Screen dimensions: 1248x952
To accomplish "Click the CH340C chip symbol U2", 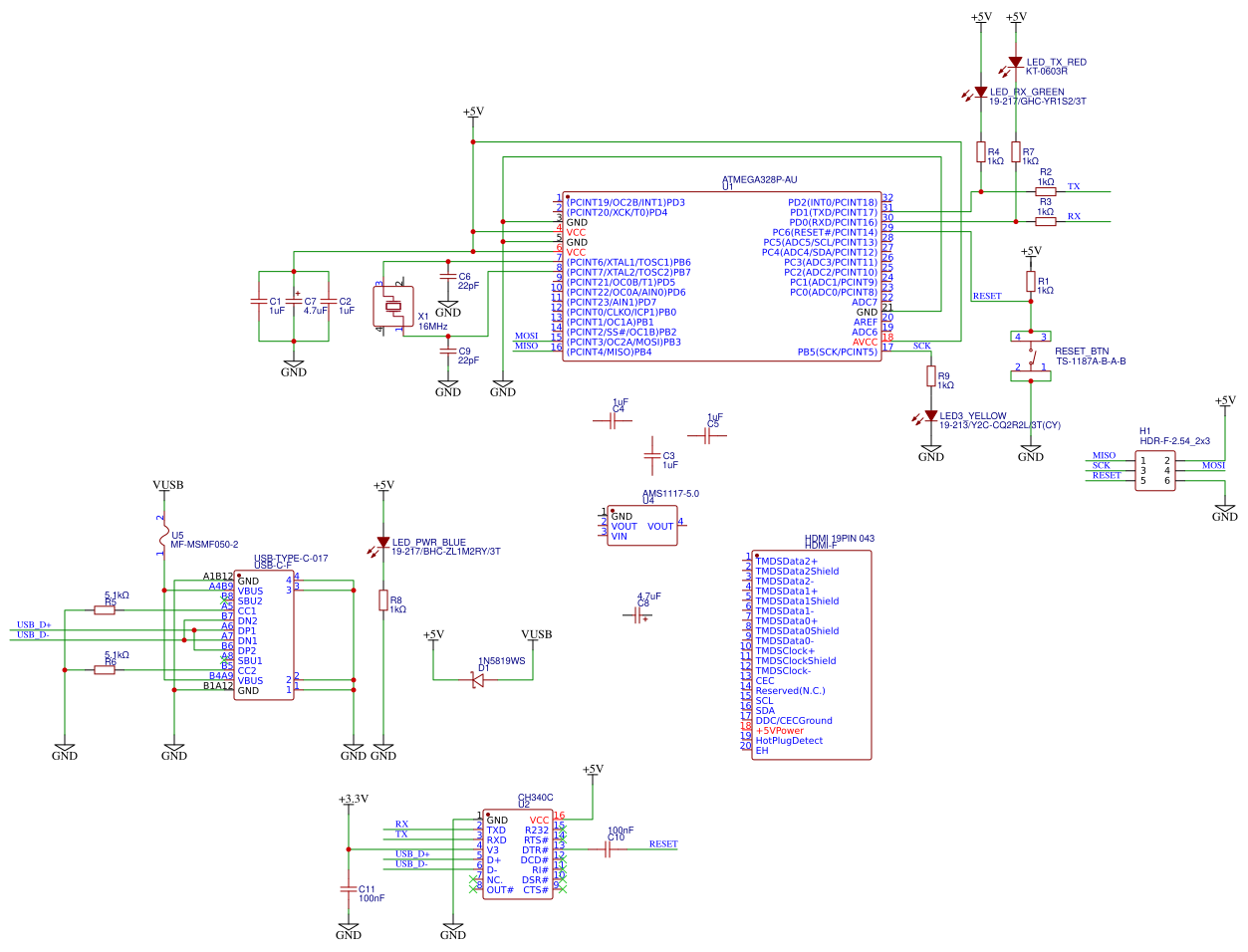I will (518, 853).
